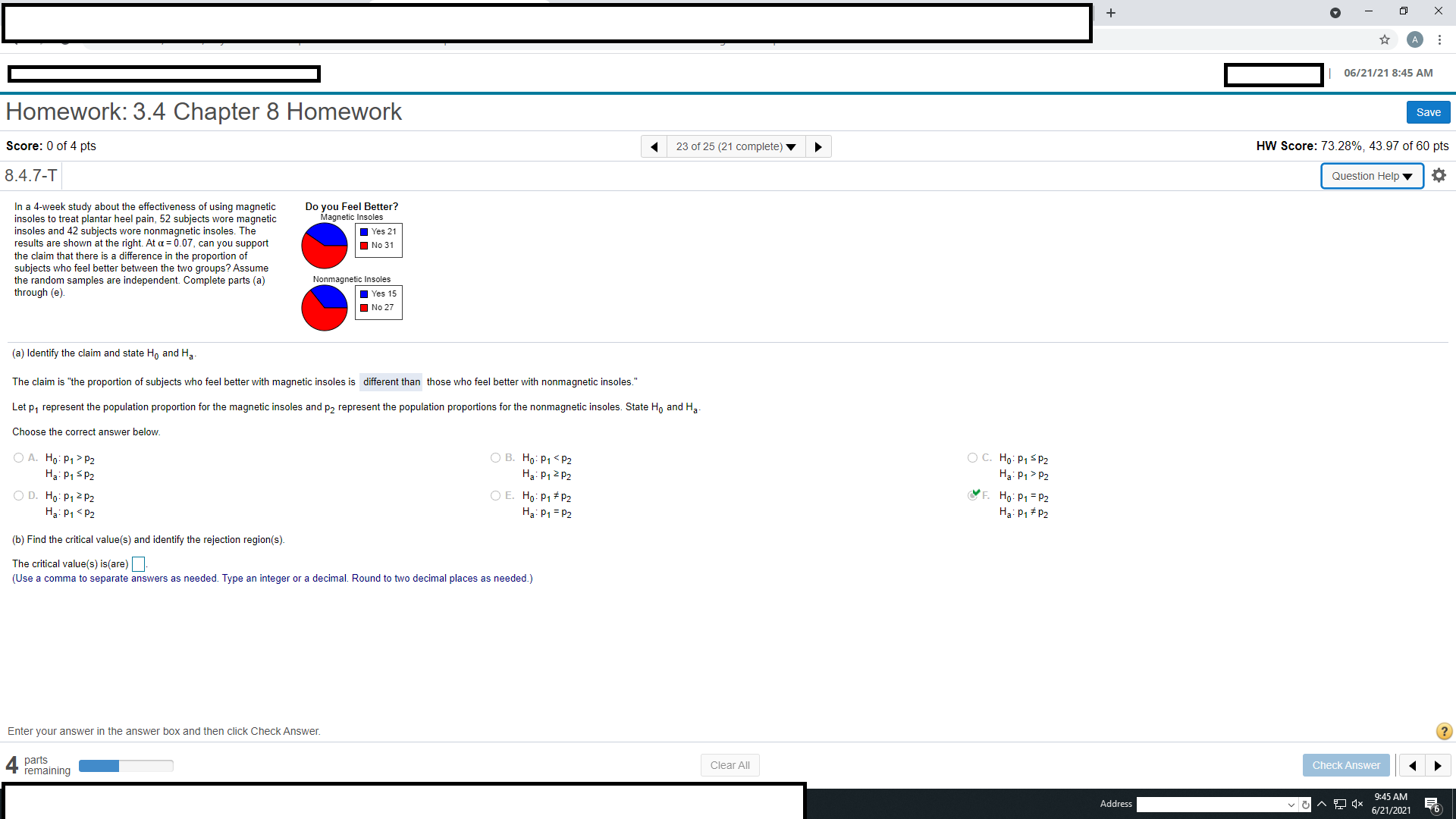
Task: Open the settings gear icon
Action: [x=1439, y=175]
